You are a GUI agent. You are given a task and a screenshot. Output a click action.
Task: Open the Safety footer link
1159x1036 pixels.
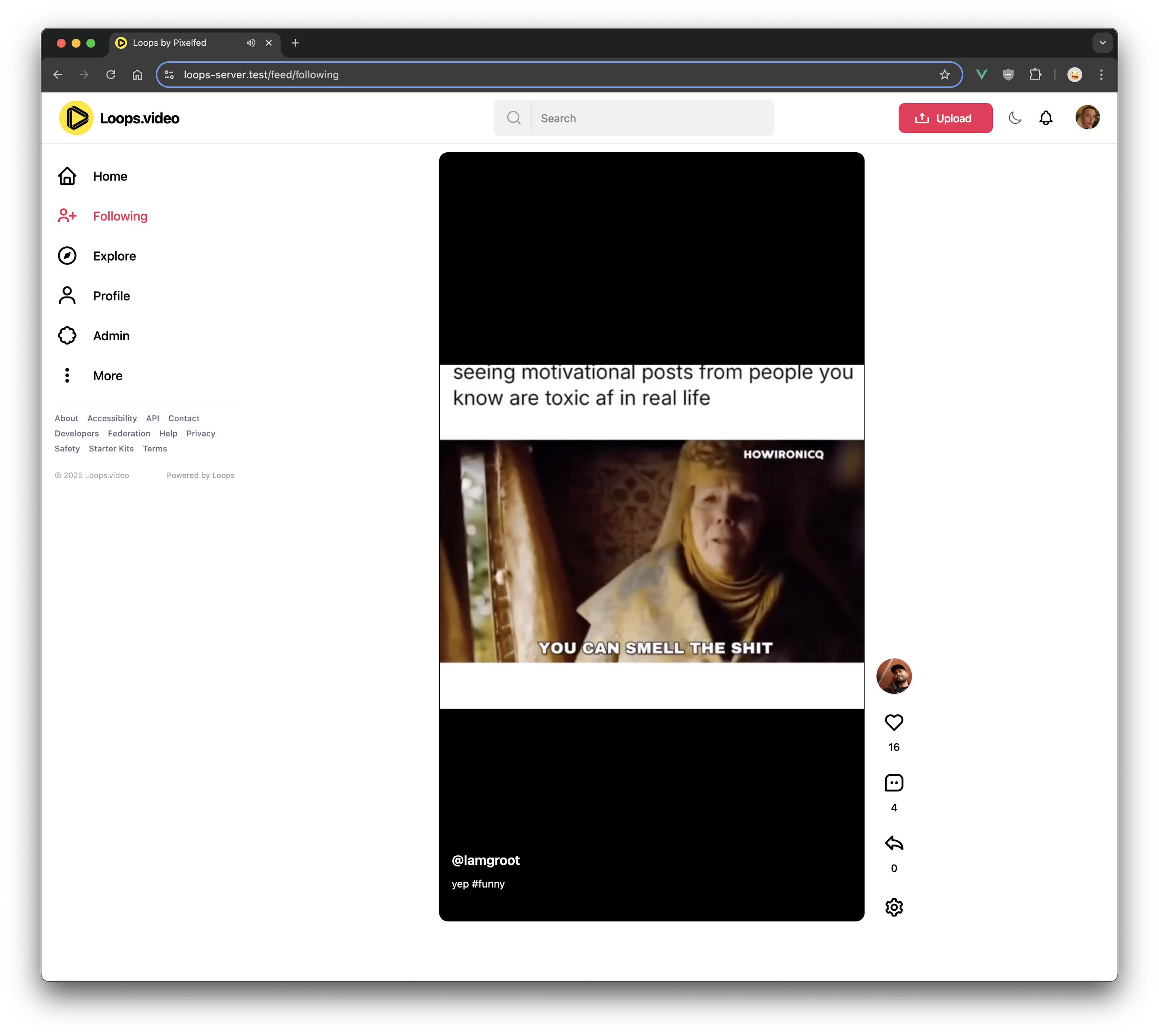click(x=67, y=449)
